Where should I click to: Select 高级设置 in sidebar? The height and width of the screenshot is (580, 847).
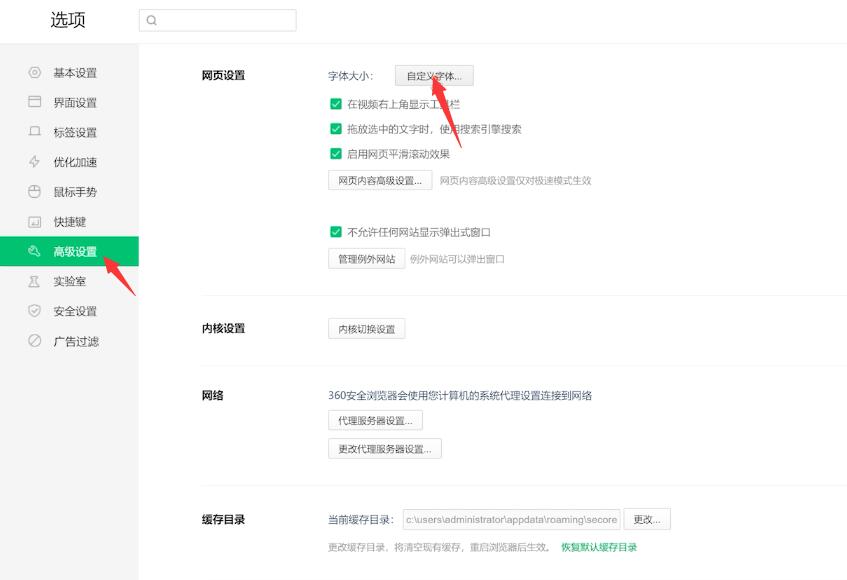[x=69, y=251]
